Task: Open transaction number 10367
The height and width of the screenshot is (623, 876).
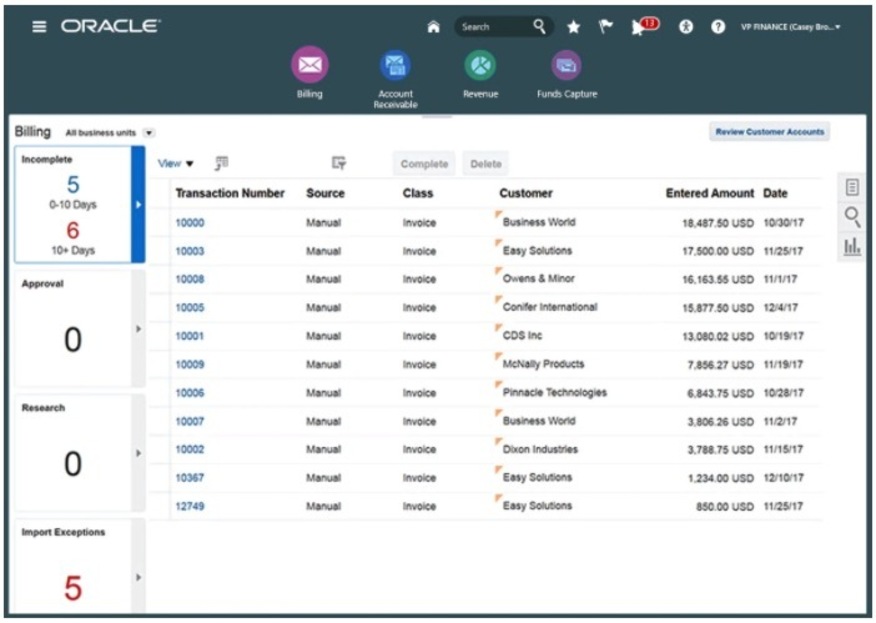Action: coord(190,478)
